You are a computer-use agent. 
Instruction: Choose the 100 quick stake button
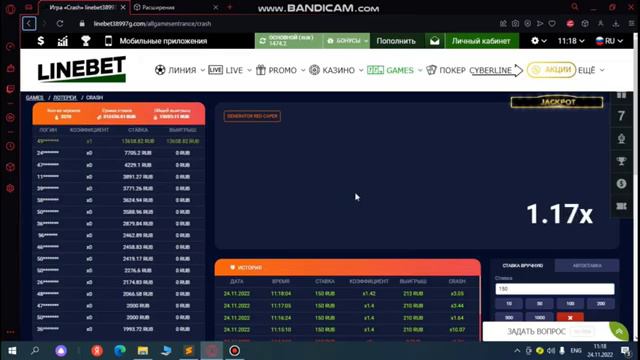point(570,304)
